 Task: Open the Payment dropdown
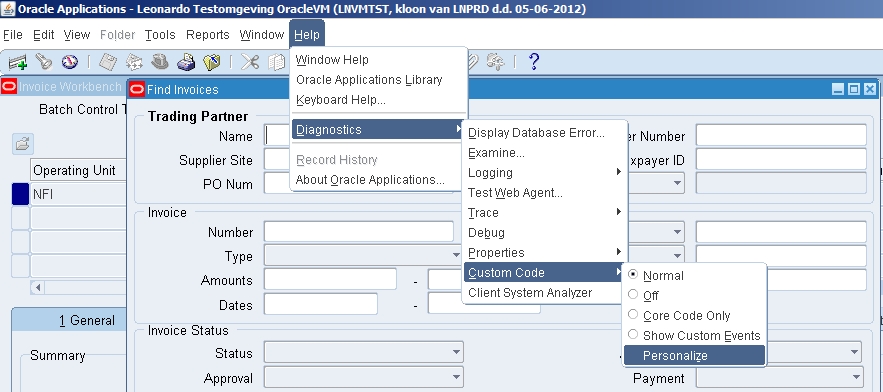click(780, 377)
